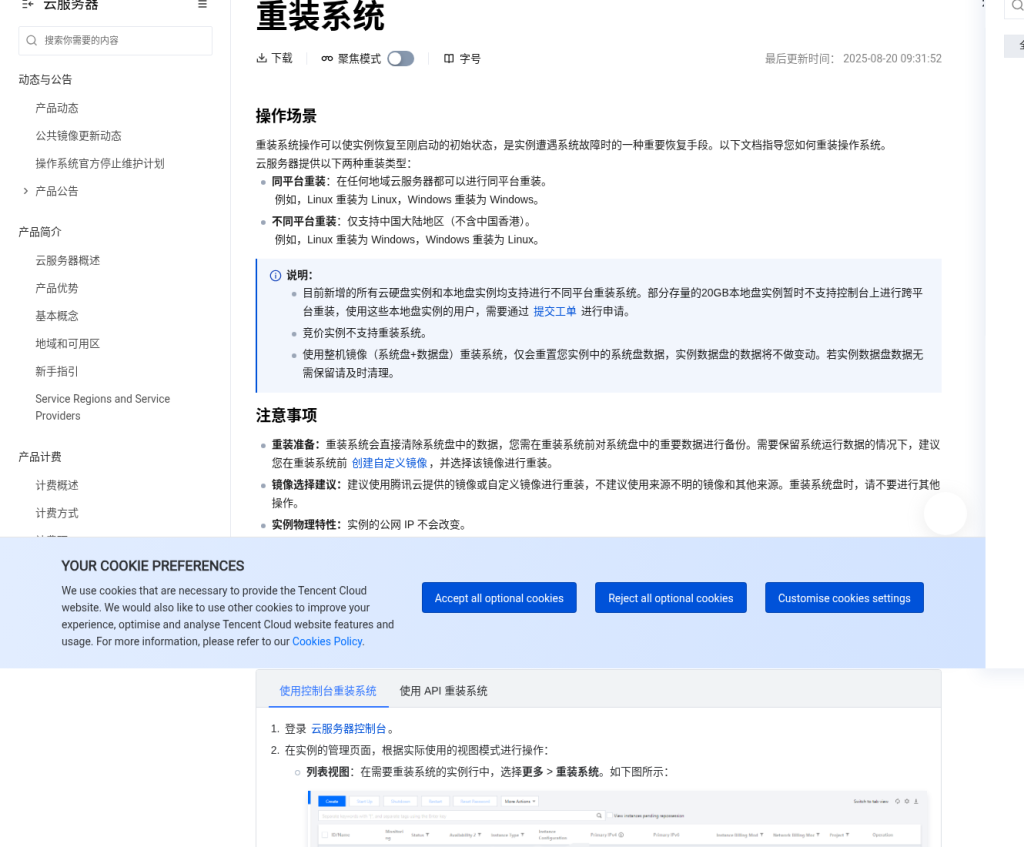Screen dimensions: 1024x847
Task: Open Service Regions and Service Providers
Action: click(103, 408)
